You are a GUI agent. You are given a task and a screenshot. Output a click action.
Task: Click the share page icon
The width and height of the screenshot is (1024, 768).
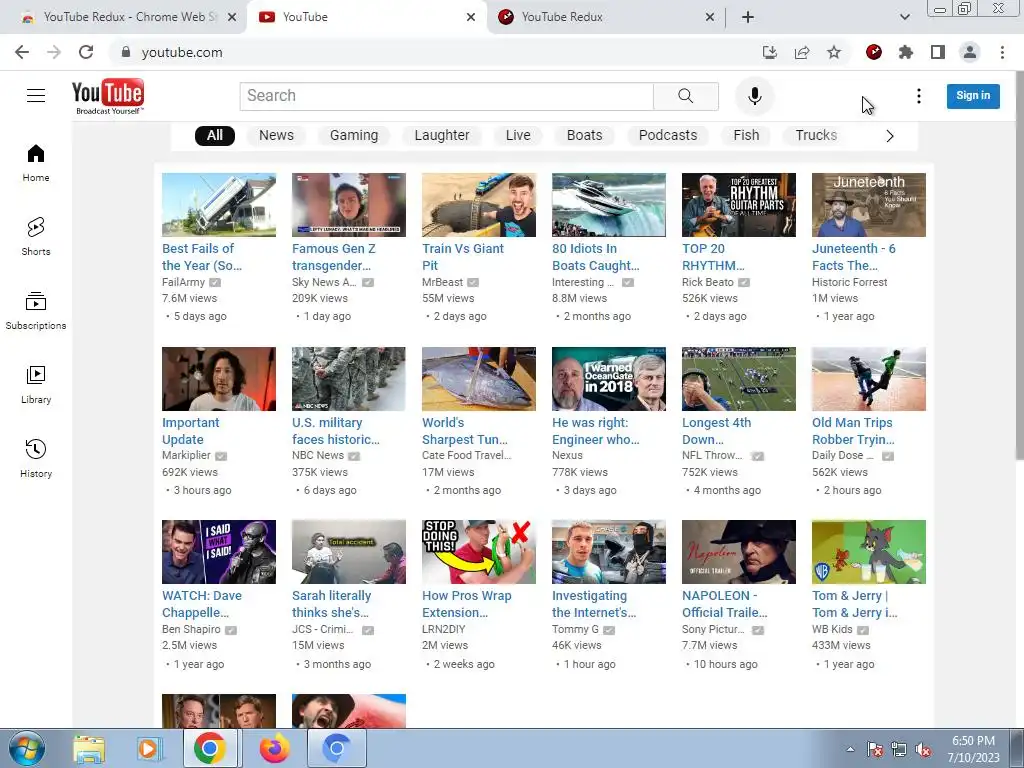click(x=802, y=52)
